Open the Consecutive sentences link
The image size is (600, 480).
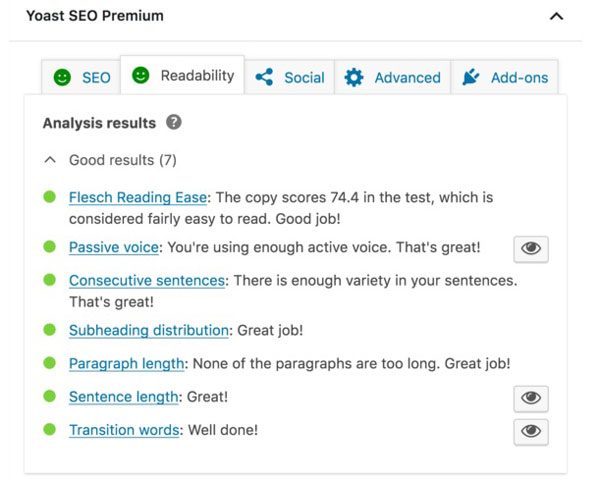point(147,280)
